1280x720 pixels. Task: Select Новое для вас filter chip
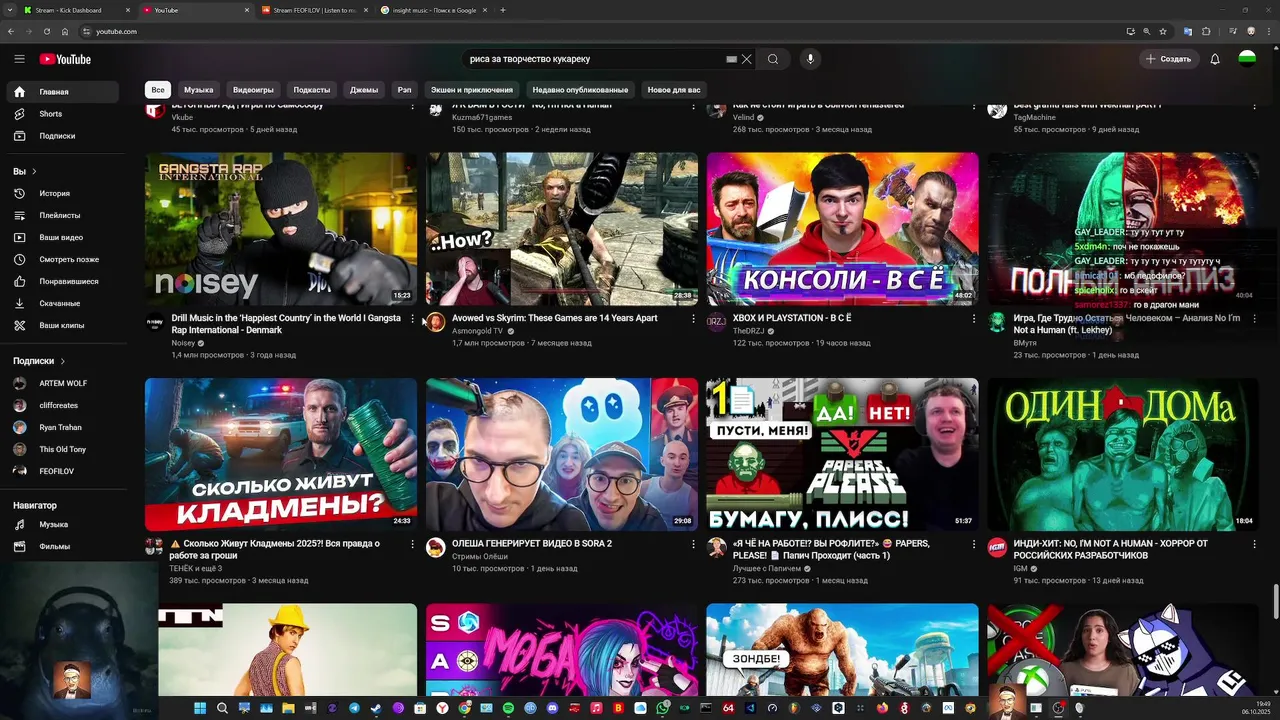click(x=674, y=90)
